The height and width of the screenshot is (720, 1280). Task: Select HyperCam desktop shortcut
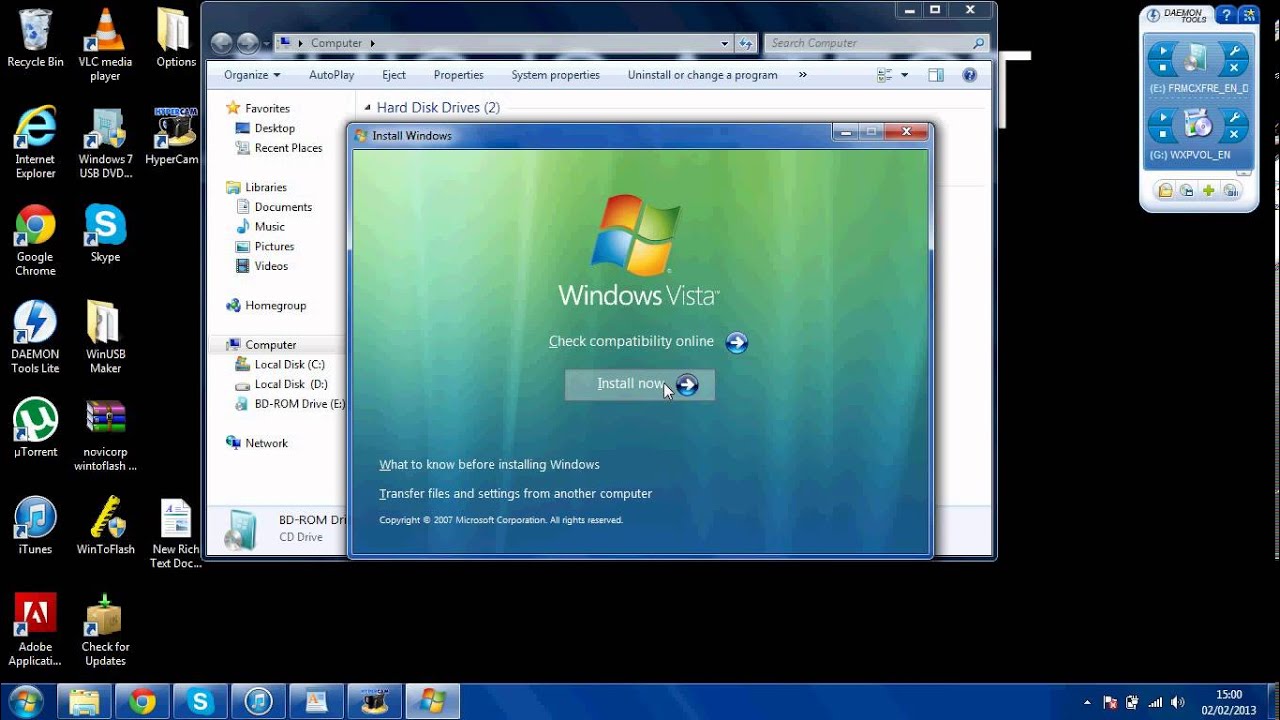point(172,137)
